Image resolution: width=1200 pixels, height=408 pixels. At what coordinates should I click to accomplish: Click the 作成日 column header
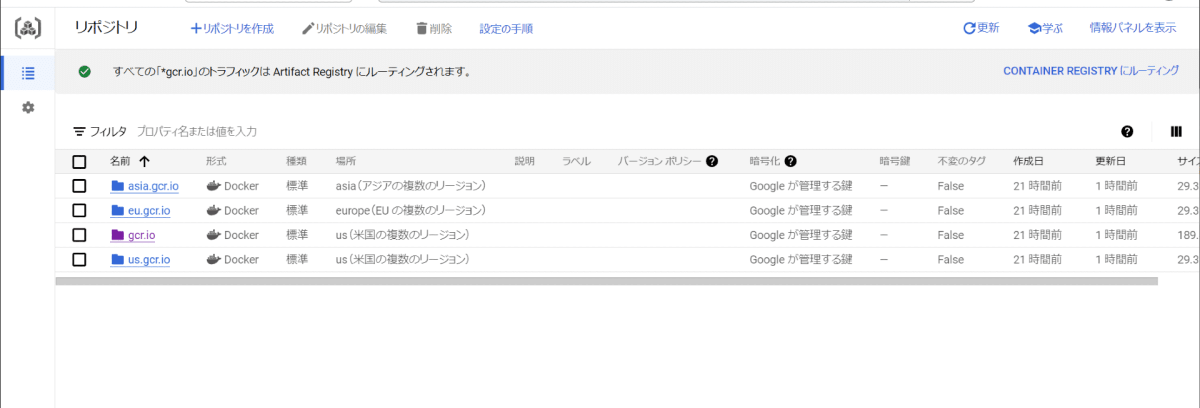[1028, 161]
